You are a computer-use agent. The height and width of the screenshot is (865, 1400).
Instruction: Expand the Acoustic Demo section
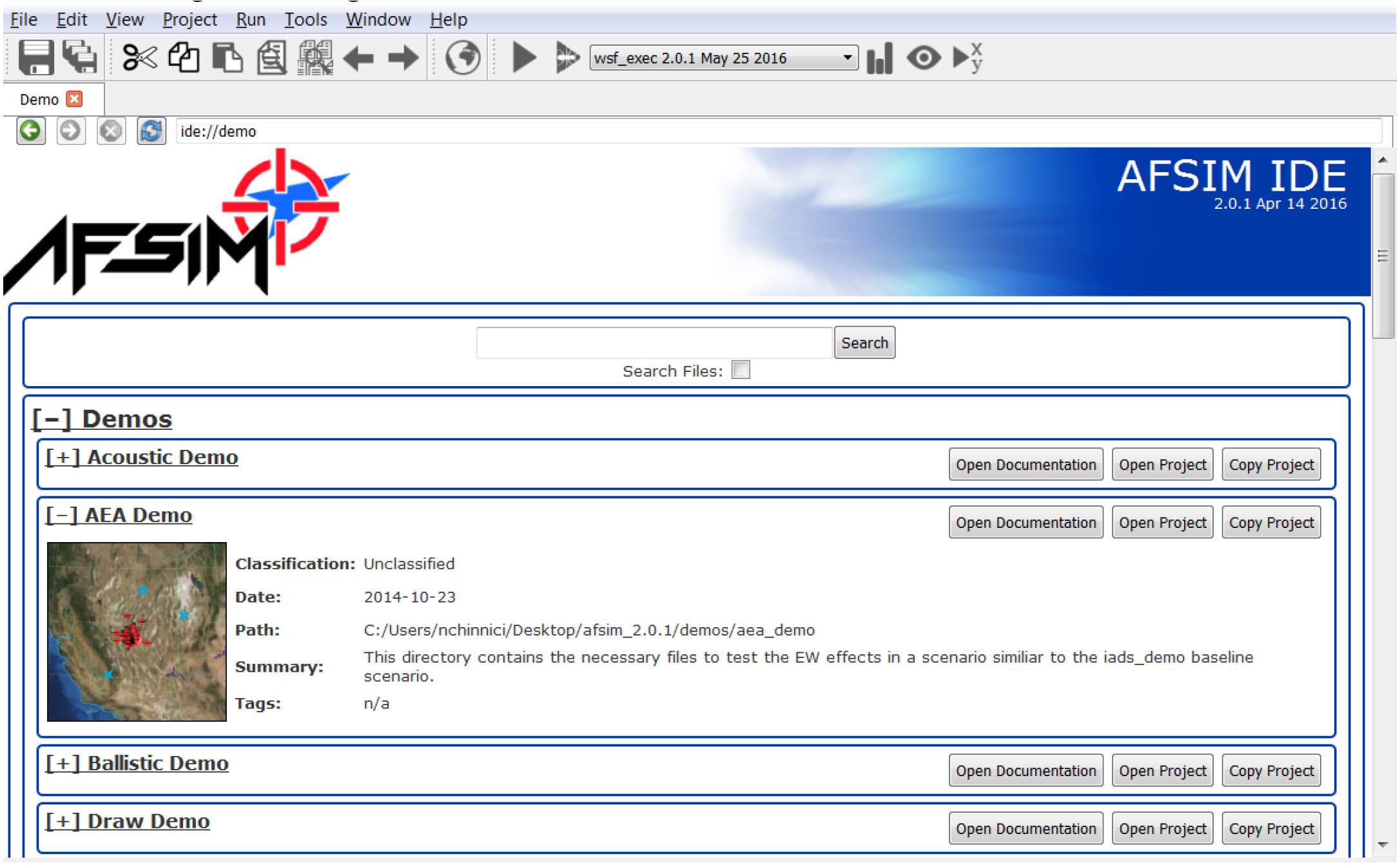pos(141,457)
